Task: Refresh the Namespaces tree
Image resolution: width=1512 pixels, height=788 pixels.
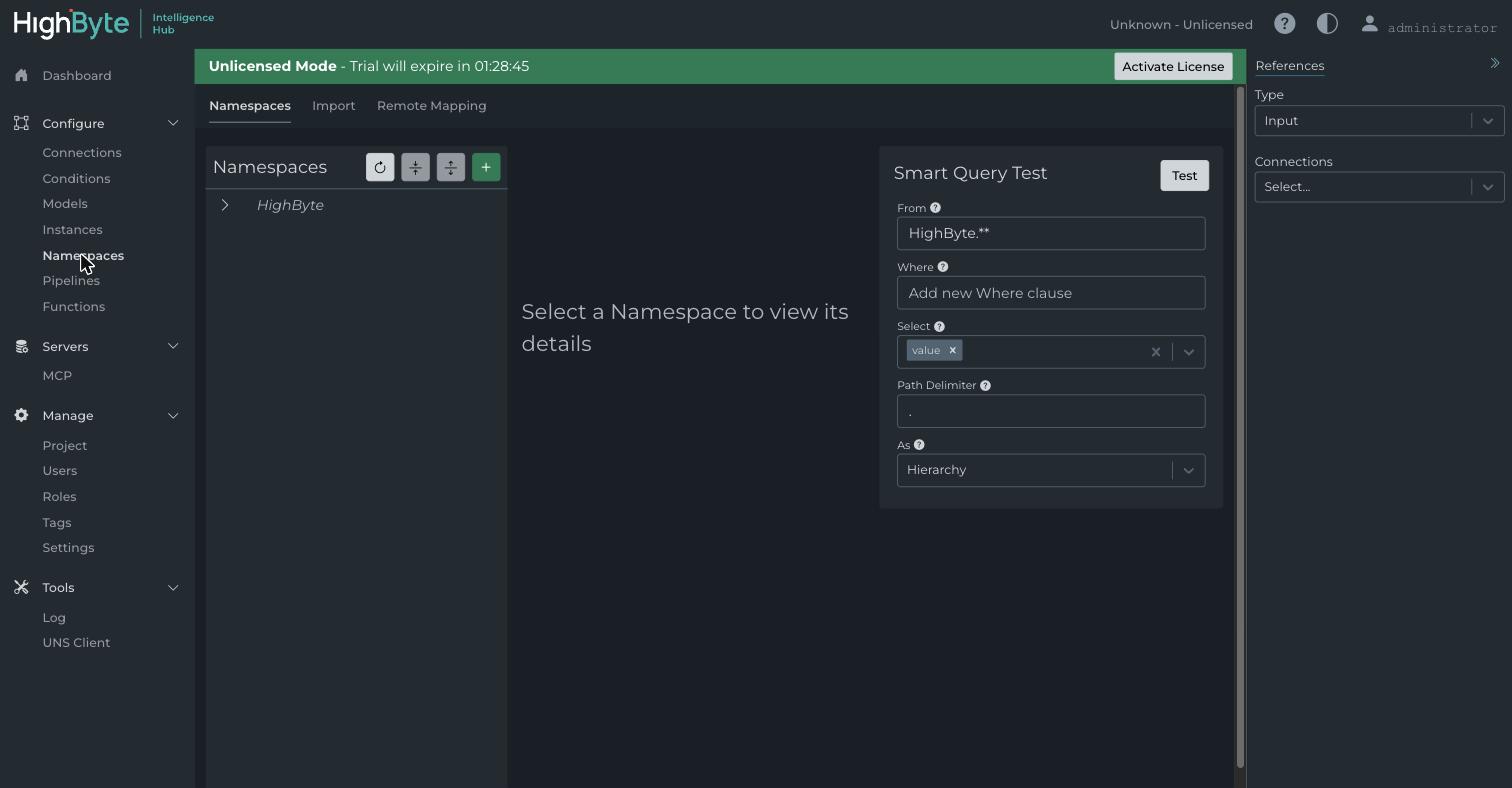Action: coord(380,168)
